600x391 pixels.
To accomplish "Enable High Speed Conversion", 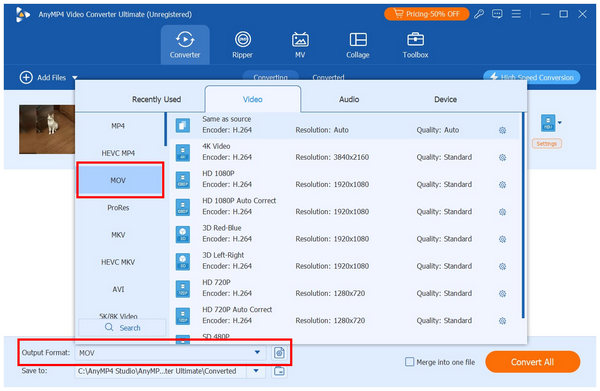I will coord(532,77).
